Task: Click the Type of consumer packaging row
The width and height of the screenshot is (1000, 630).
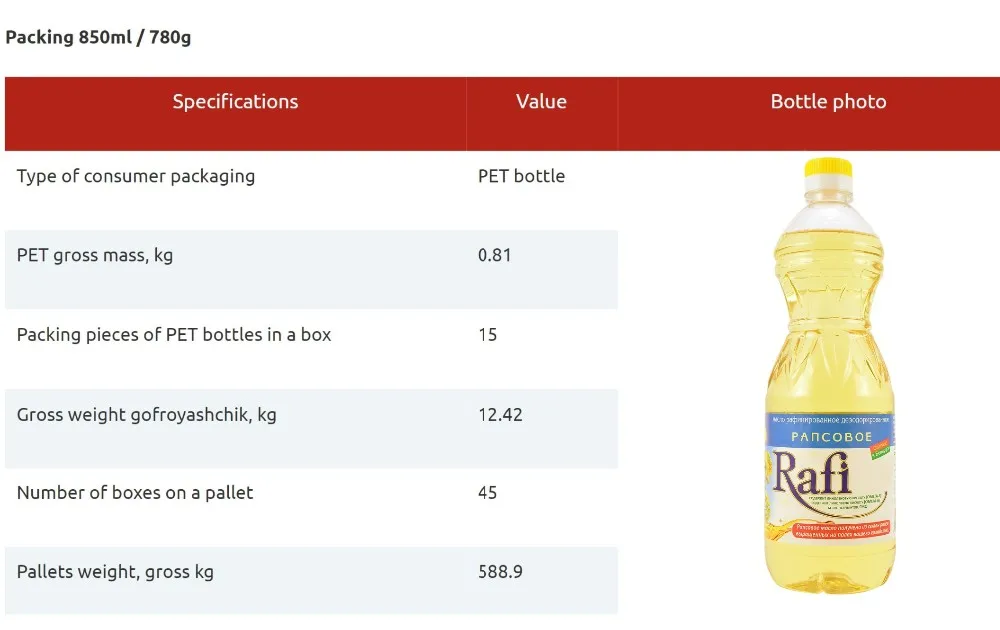Action: pos(136,177)
